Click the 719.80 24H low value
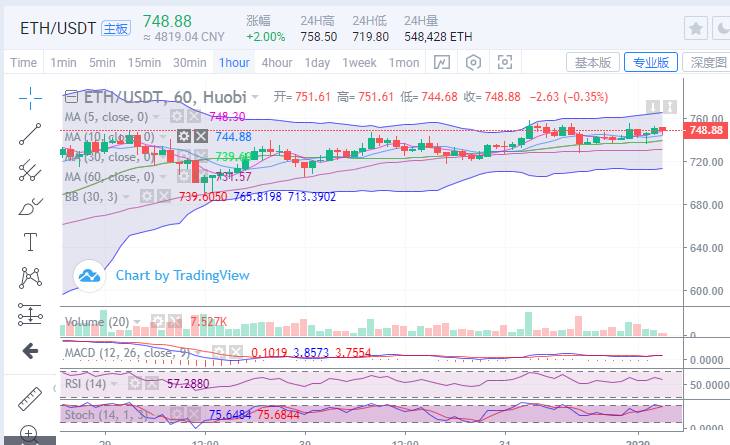Screen dimensions: 730x445 (x=371, y=37)
